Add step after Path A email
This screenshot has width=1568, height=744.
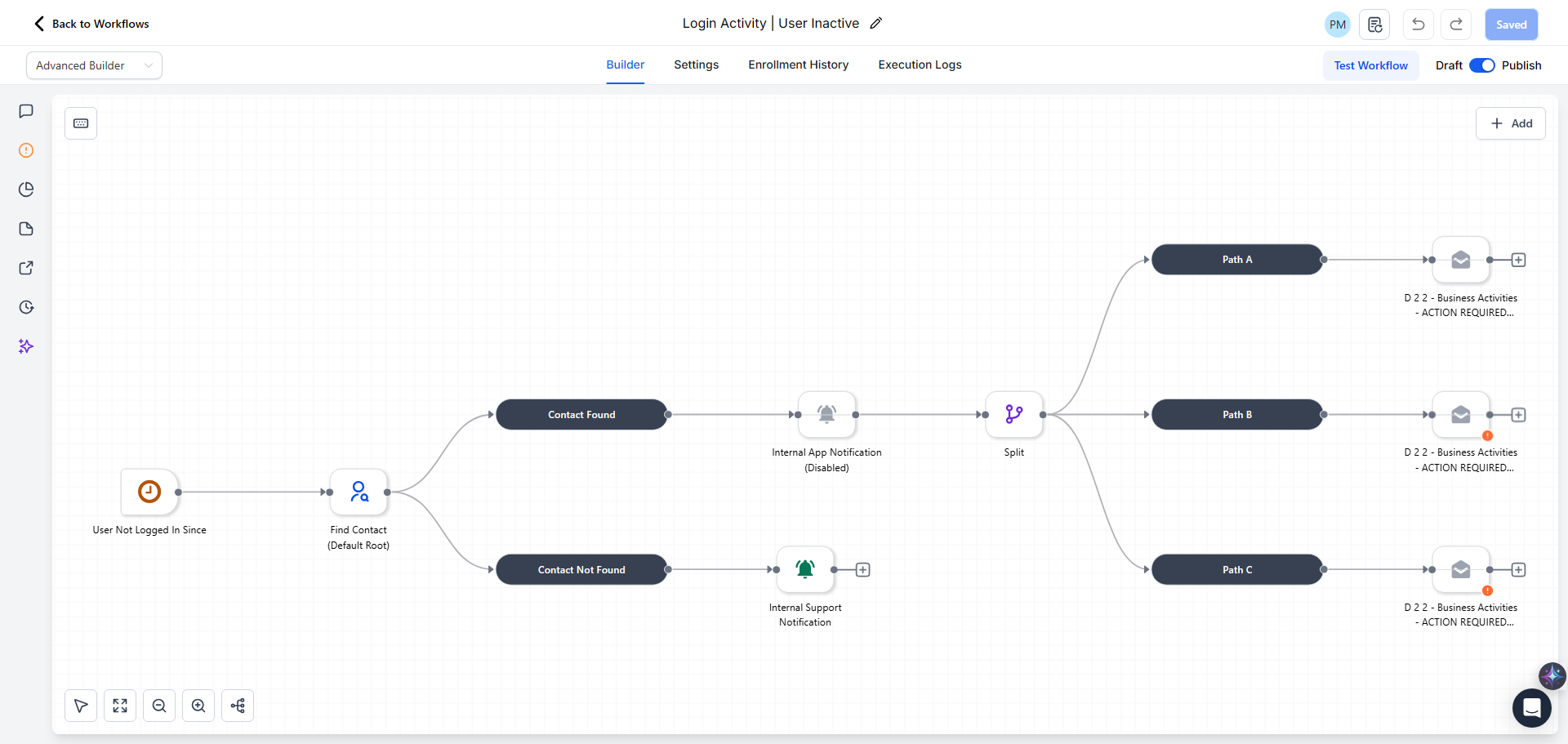point(1518,260)
